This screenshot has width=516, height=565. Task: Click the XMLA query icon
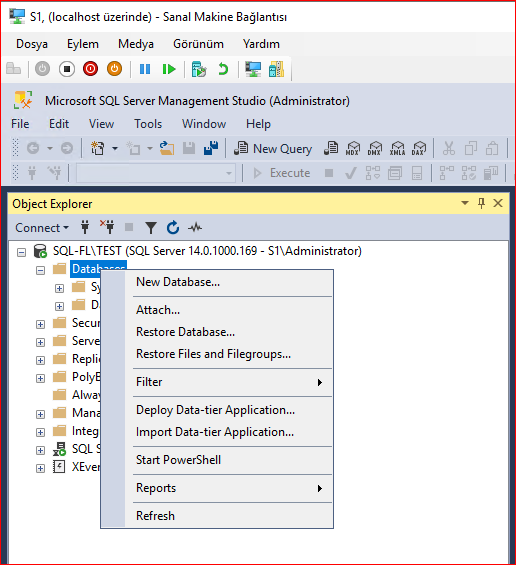[x=397, y=148]
